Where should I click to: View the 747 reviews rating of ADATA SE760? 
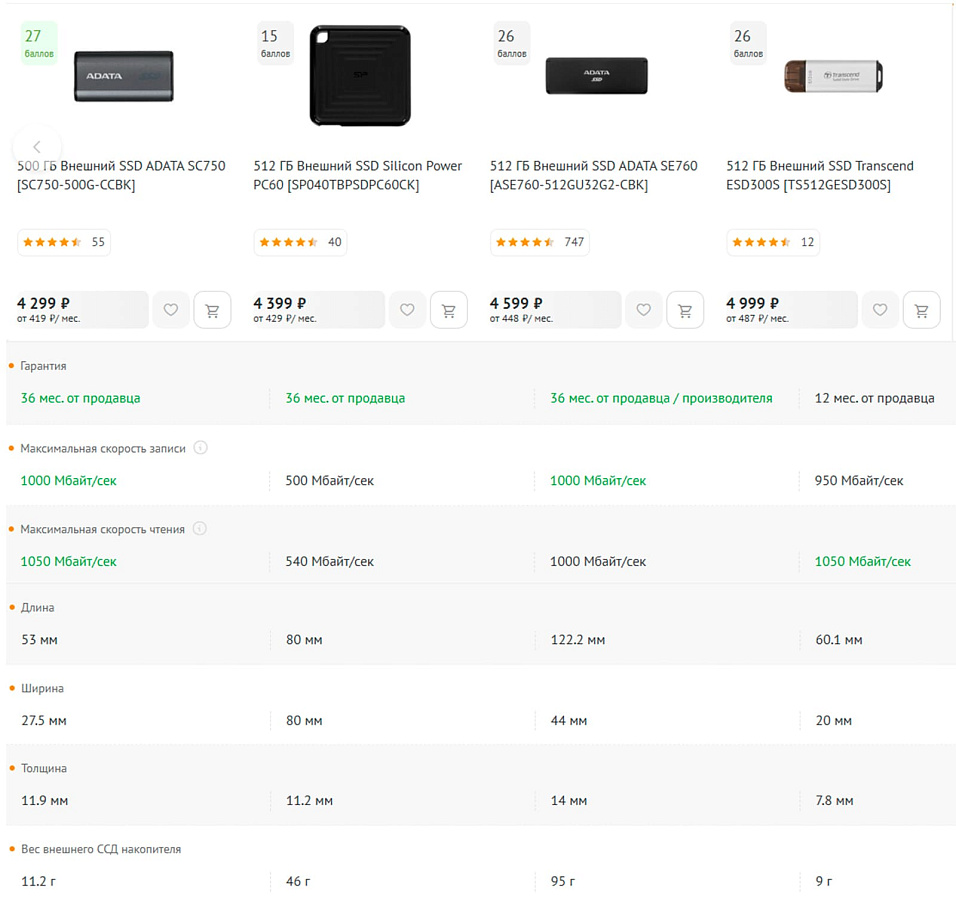coord(540,242)
